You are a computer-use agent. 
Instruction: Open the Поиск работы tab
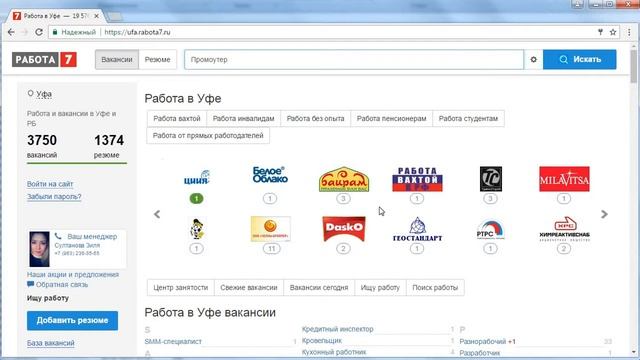435,287
